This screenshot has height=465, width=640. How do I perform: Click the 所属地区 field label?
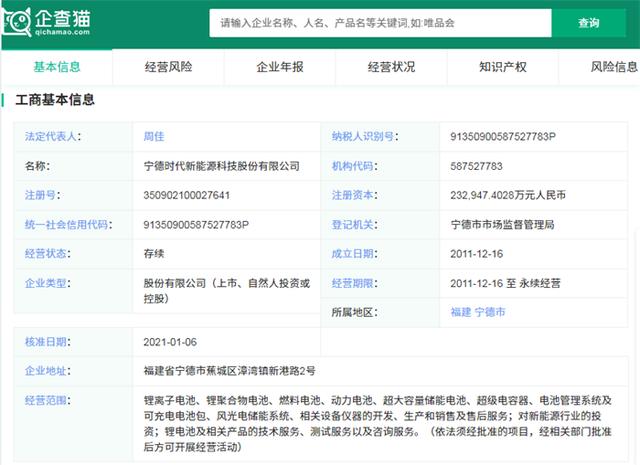[x=354, y=312]
